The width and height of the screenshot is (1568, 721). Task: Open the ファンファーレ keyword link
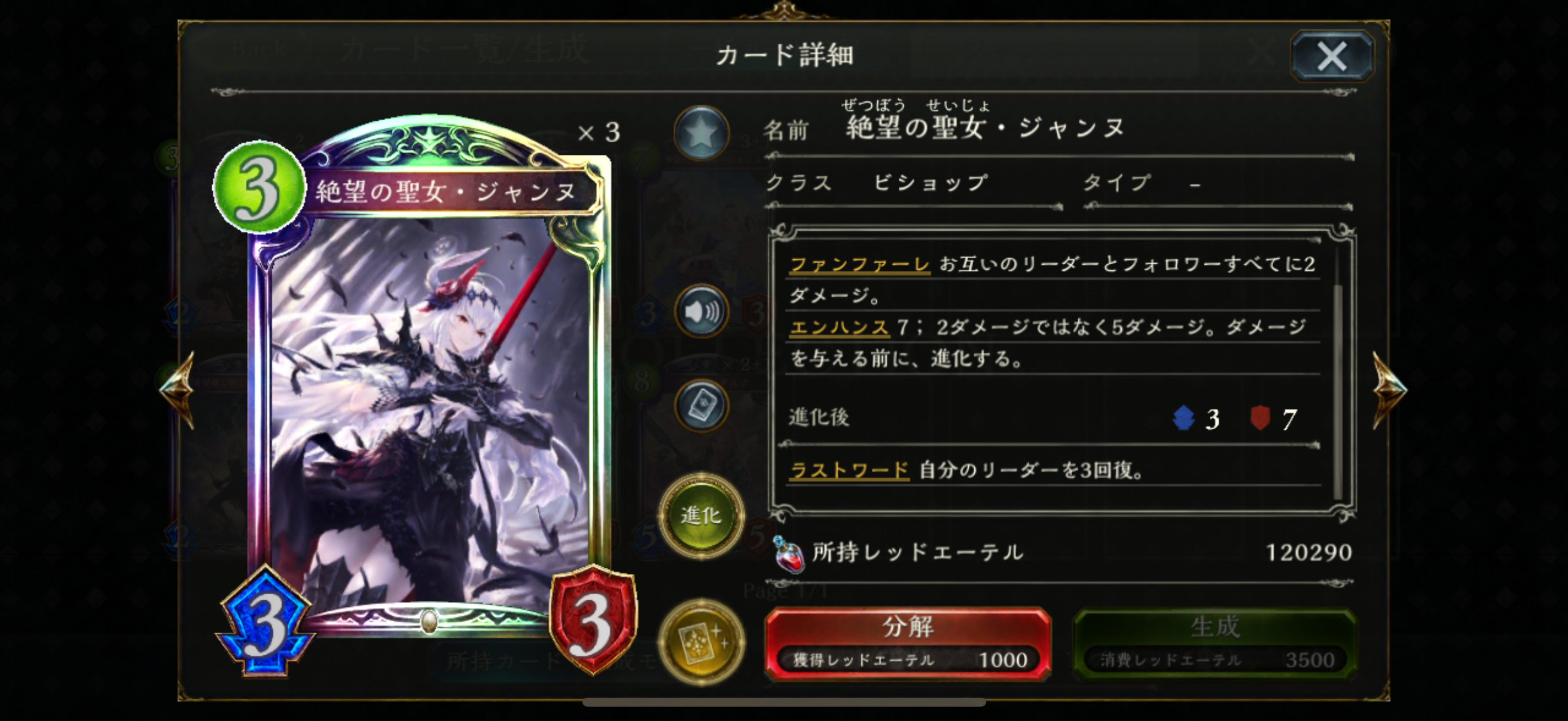pyautogui.click(x=859, y=265)
